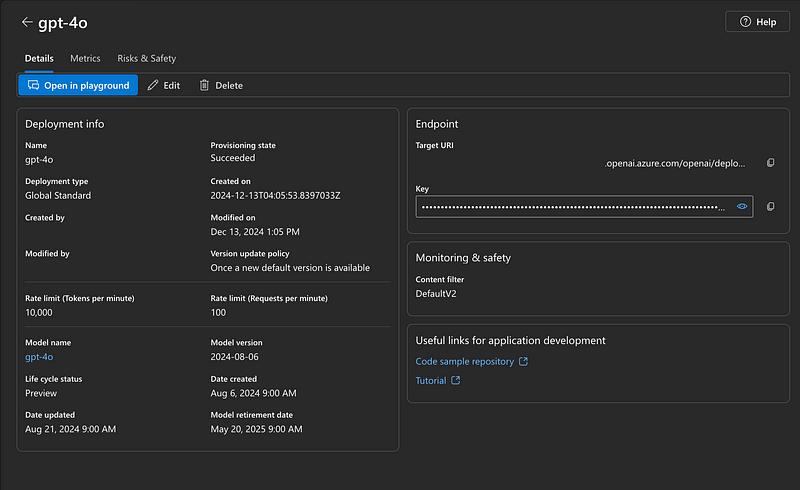Select the Deployment type value Global Standard
This screenshot has width=800, height=490.
pyautogui.click(x=58, y=195)
